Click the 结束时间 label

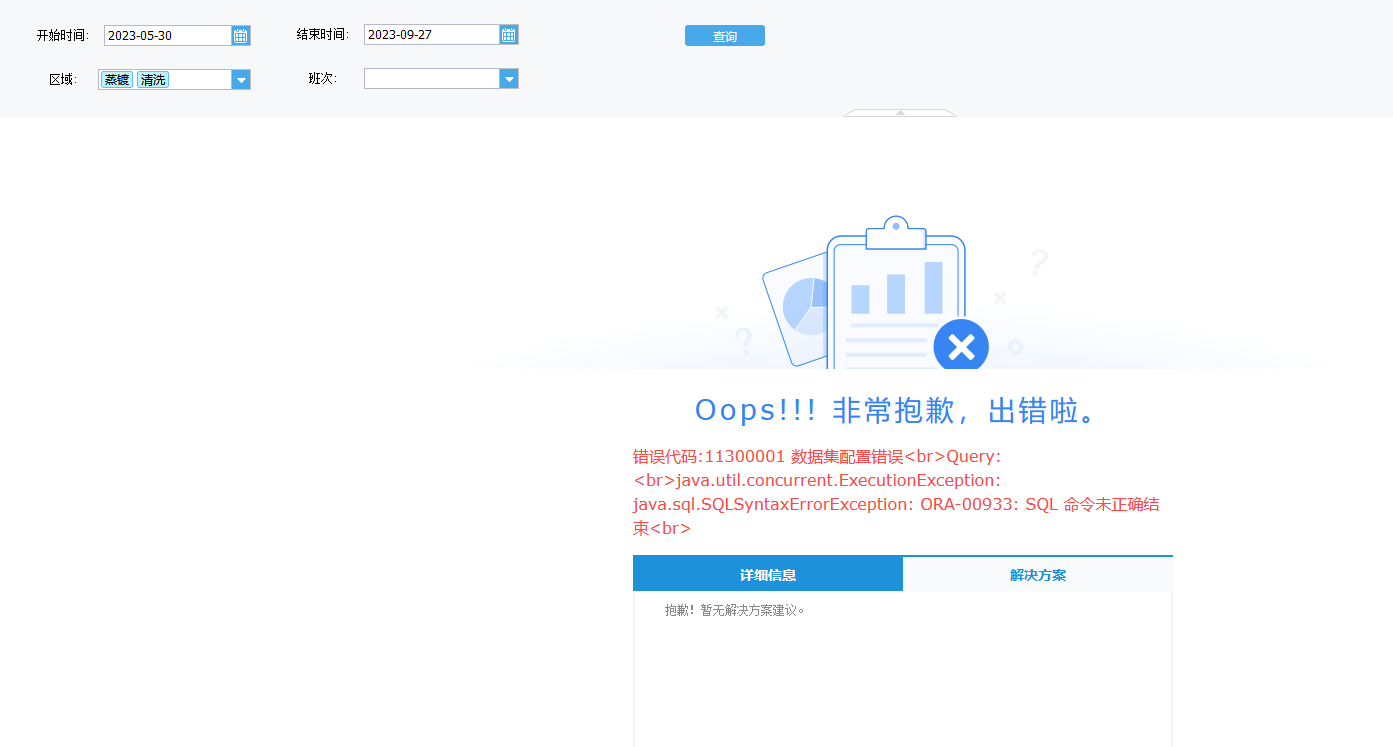point(323,35)
